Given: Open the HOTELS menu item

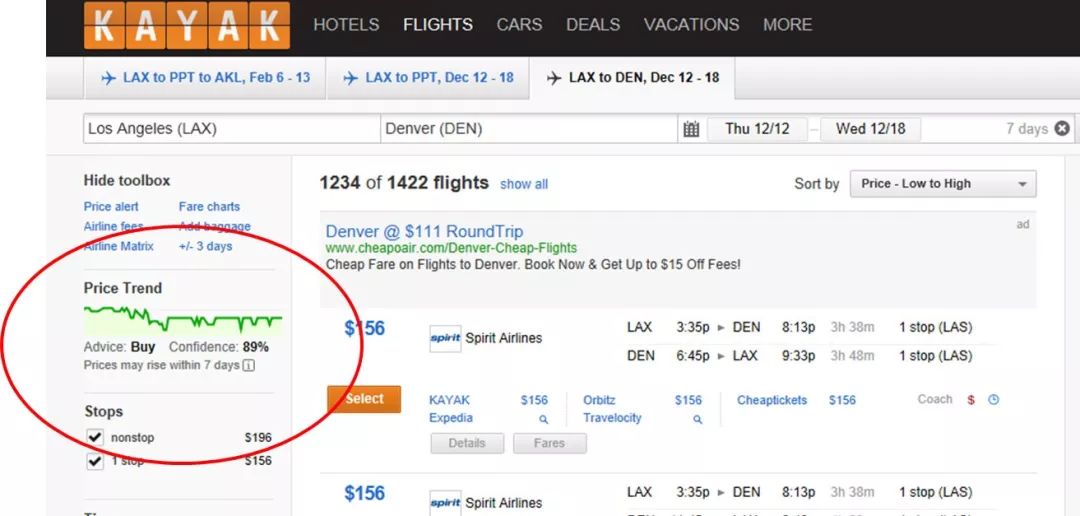Looking at the screenshot, I should point(346,25).
